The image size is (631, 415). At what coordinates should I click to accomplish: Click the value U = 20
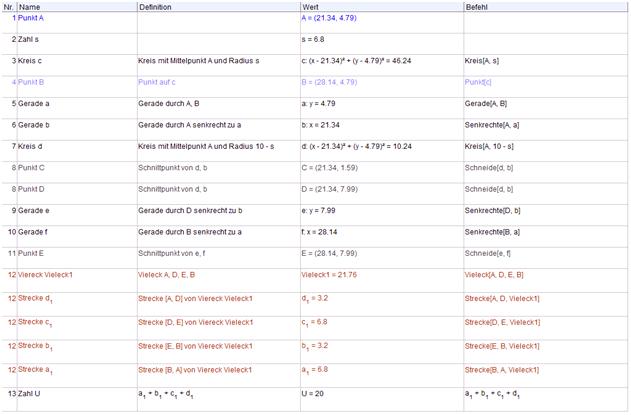pyautogui.click(x=314, y=396)
